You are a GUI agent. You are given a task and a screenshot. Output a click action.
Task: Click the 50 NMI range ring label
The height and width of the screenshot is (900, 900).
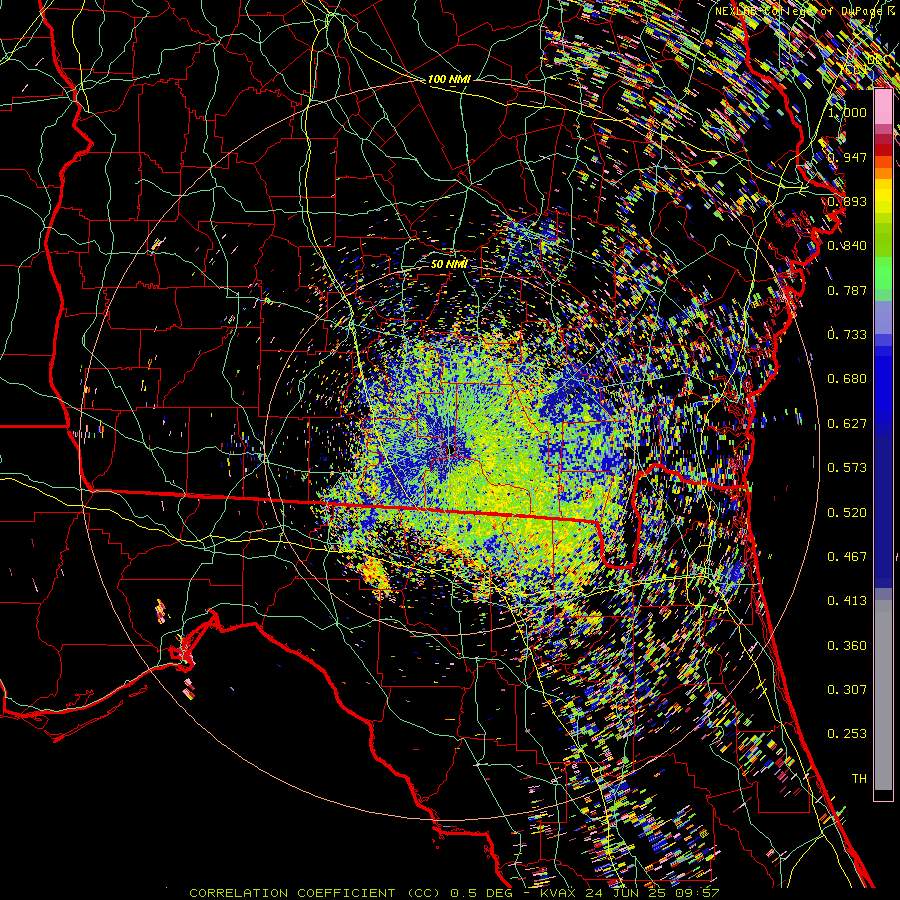(449, 264)
